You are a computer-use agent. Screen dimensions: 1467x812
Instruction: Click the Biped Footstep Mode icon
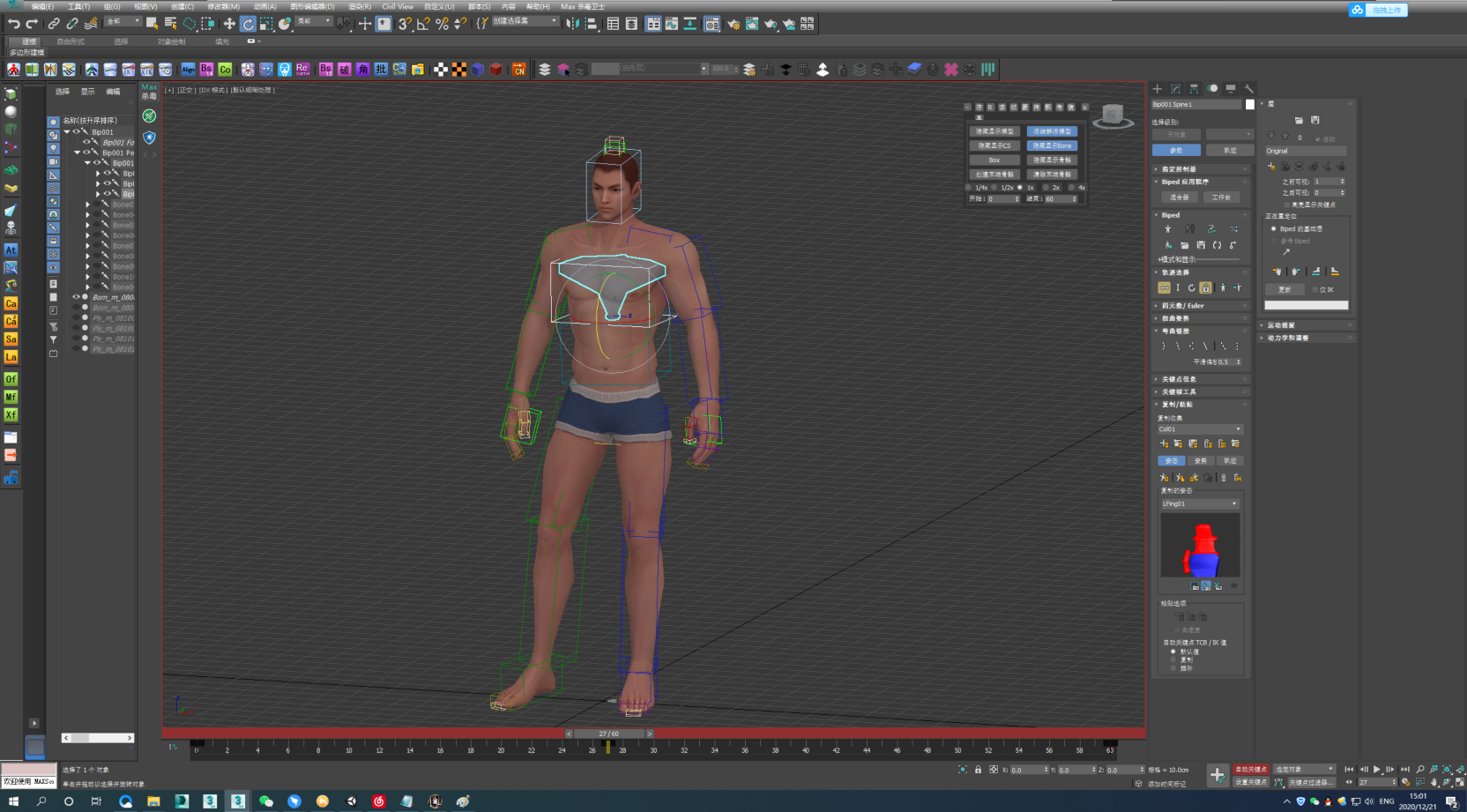tap(1189, 229)
